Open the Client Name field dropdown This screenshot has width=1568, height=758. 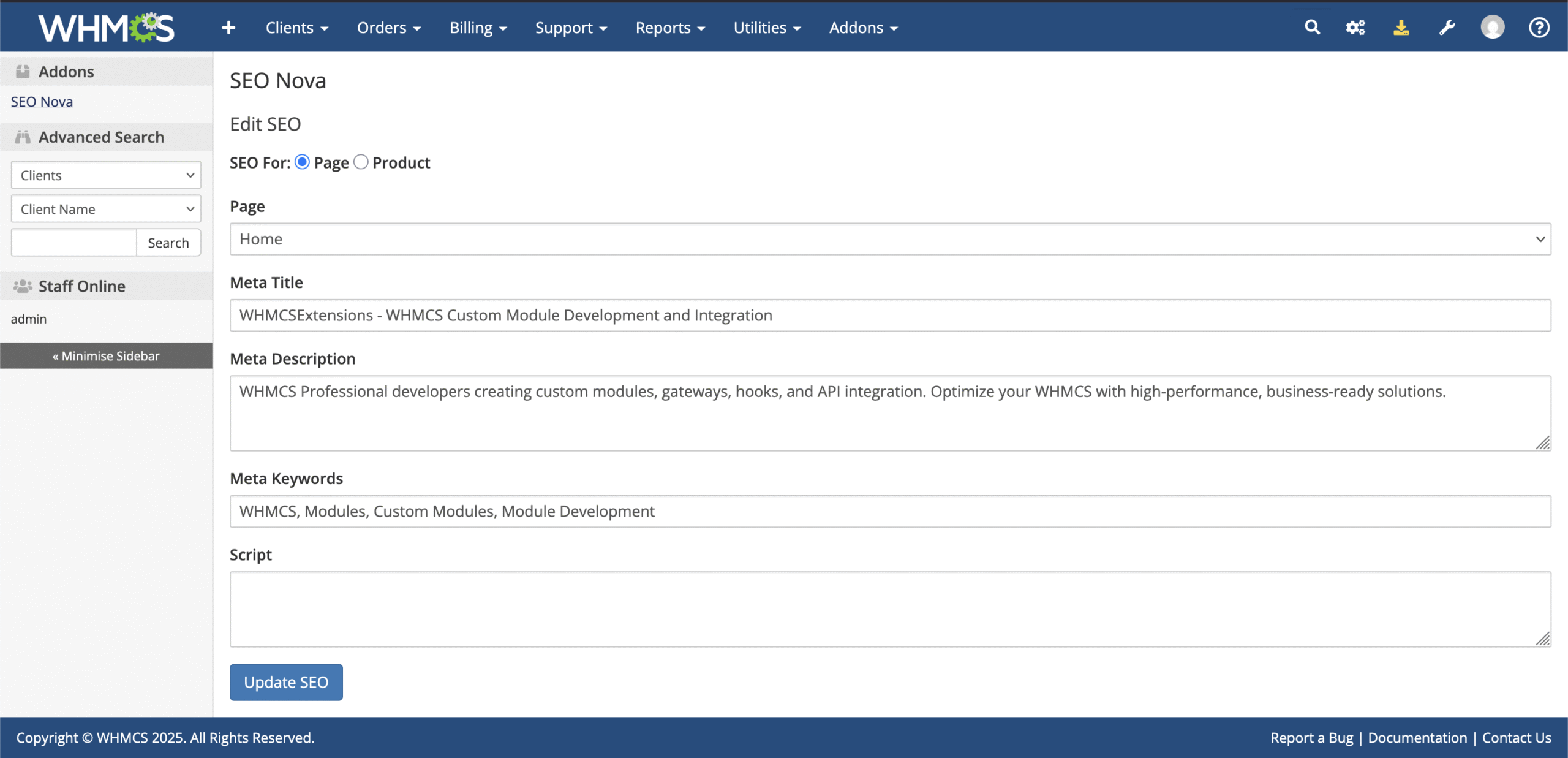[106, 209]
